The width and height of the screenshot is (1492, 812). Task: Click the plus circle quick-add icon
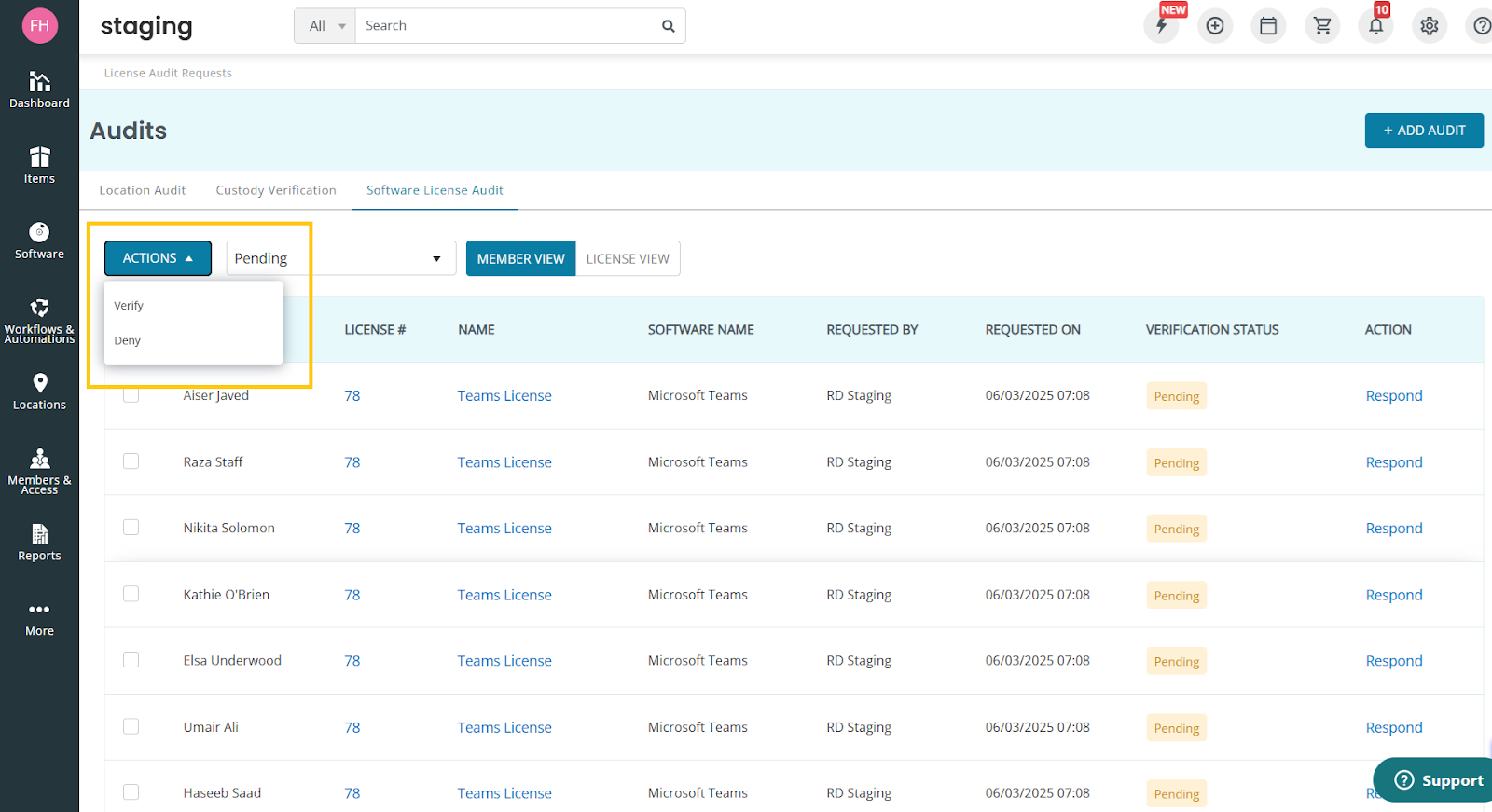click(1215, 26)
